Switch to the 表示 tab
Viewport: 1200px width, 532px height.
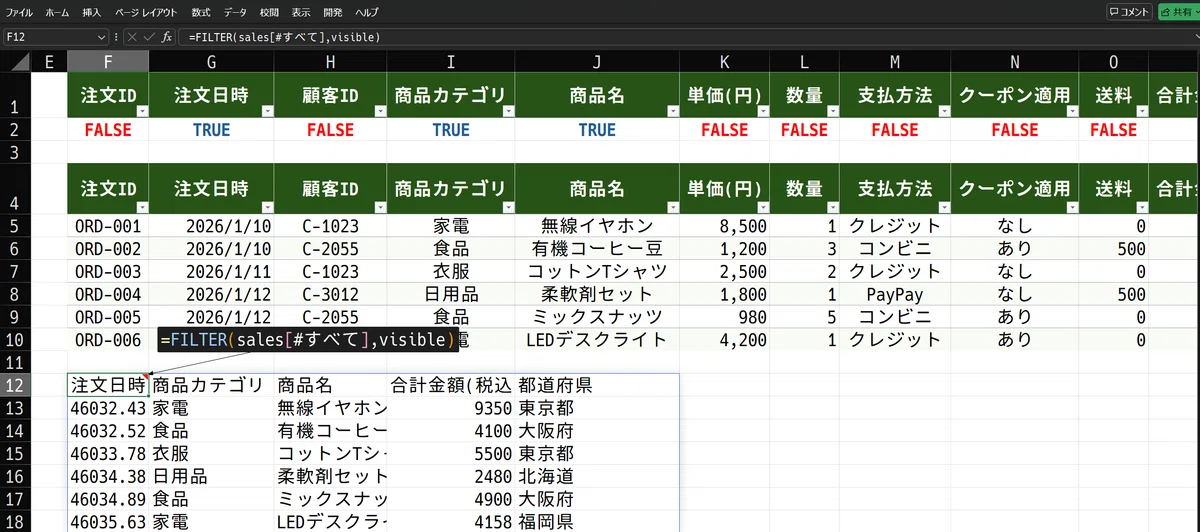point(301,12)
